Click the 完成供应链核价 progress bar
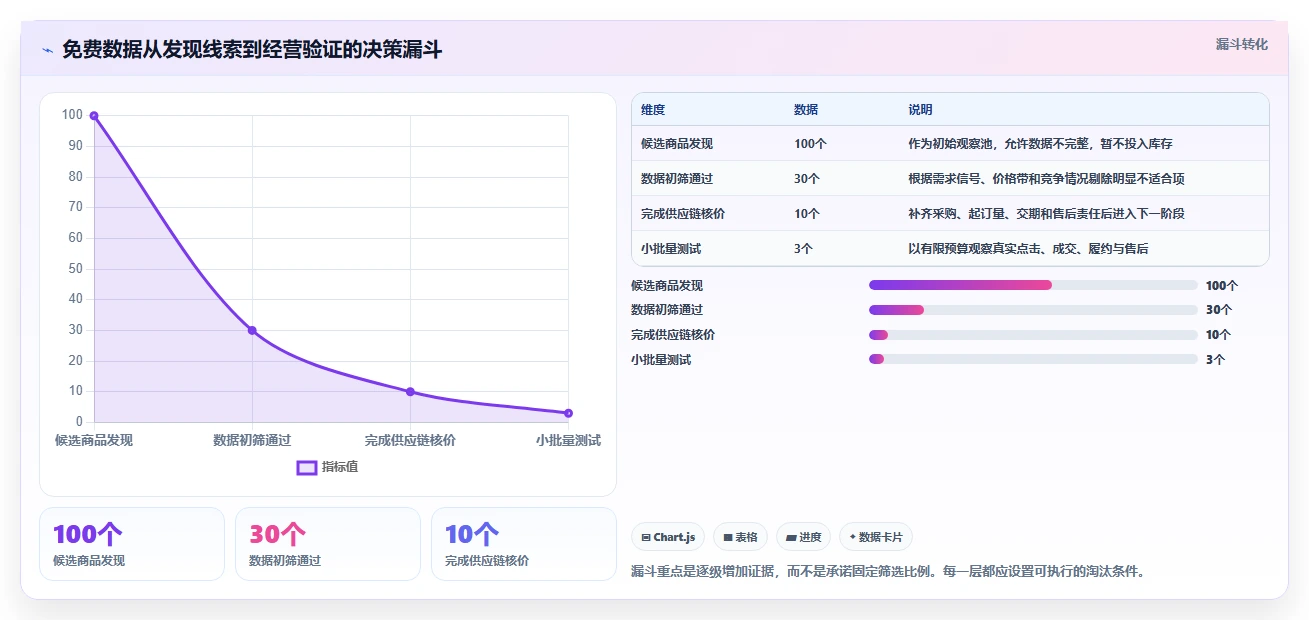The image size is (1309, 620). click(x=1033, y=335)
